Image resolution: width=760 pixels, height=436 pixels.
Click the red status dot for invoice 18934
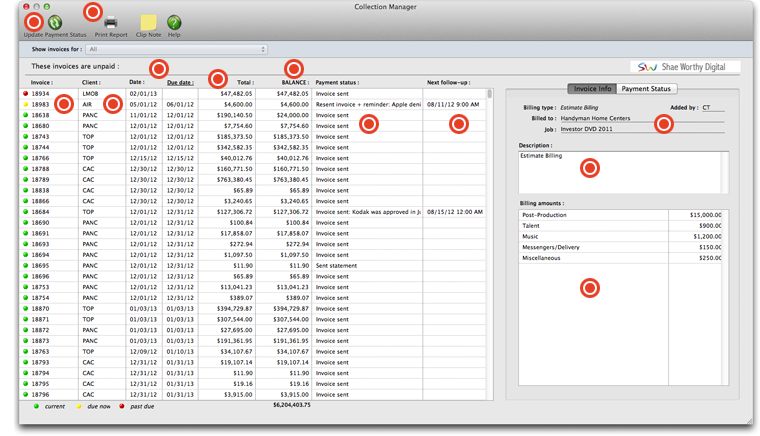25,93
